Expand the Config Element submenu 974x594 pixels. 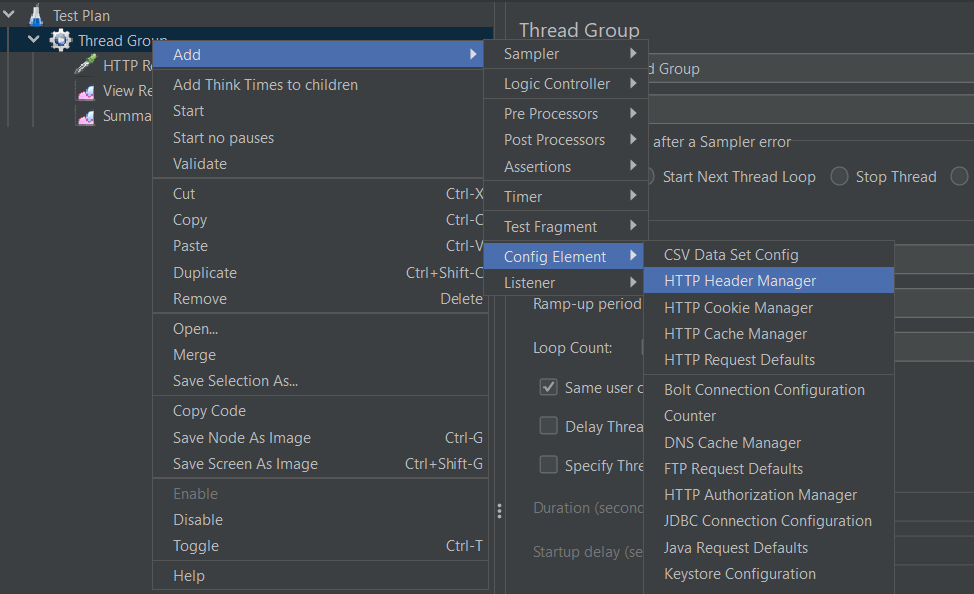click(x=563, y=257)
